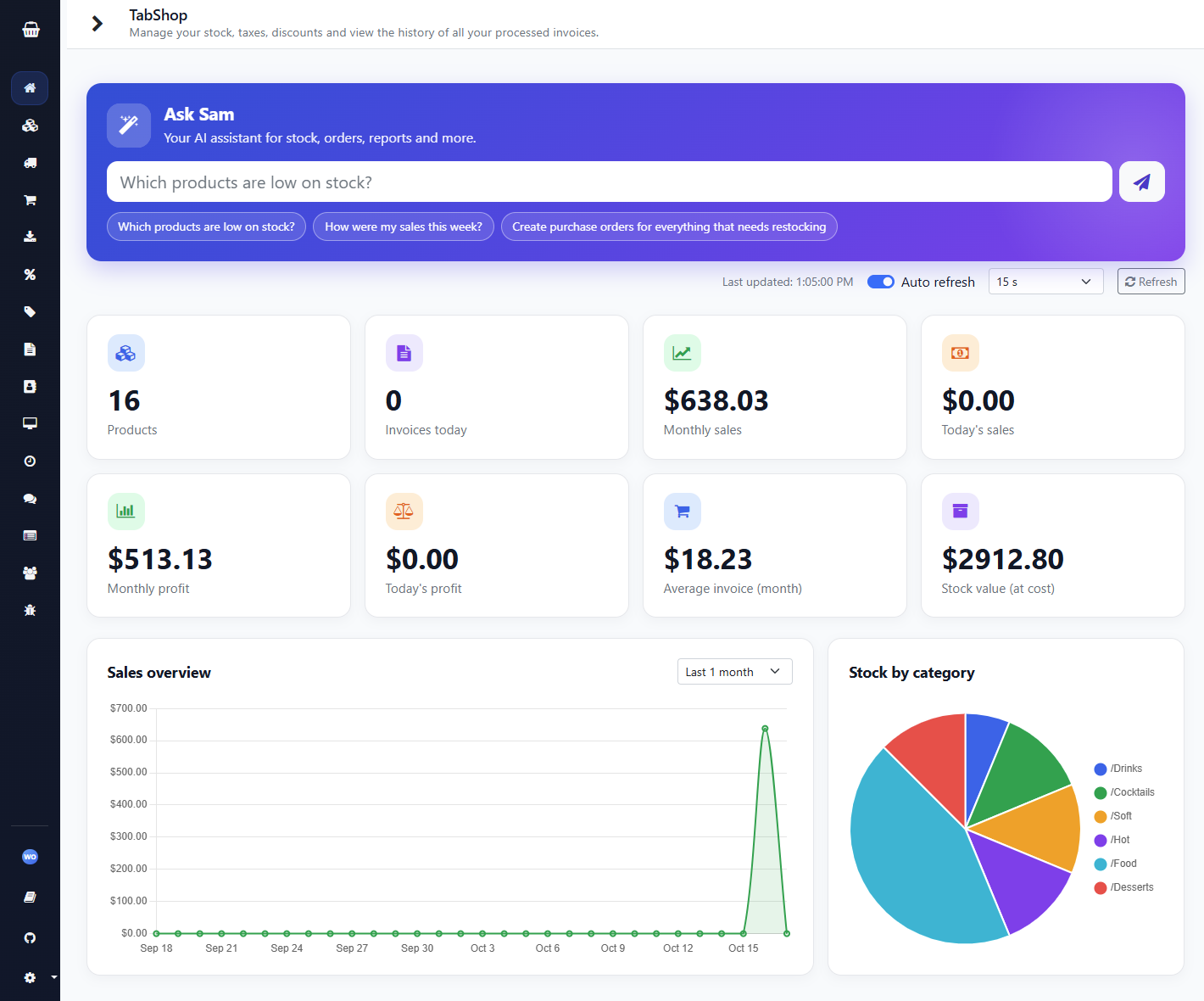The image size is (1204, 1001).
Task: Open the Last 1 month range dropdown
Action: coord(734,672)
